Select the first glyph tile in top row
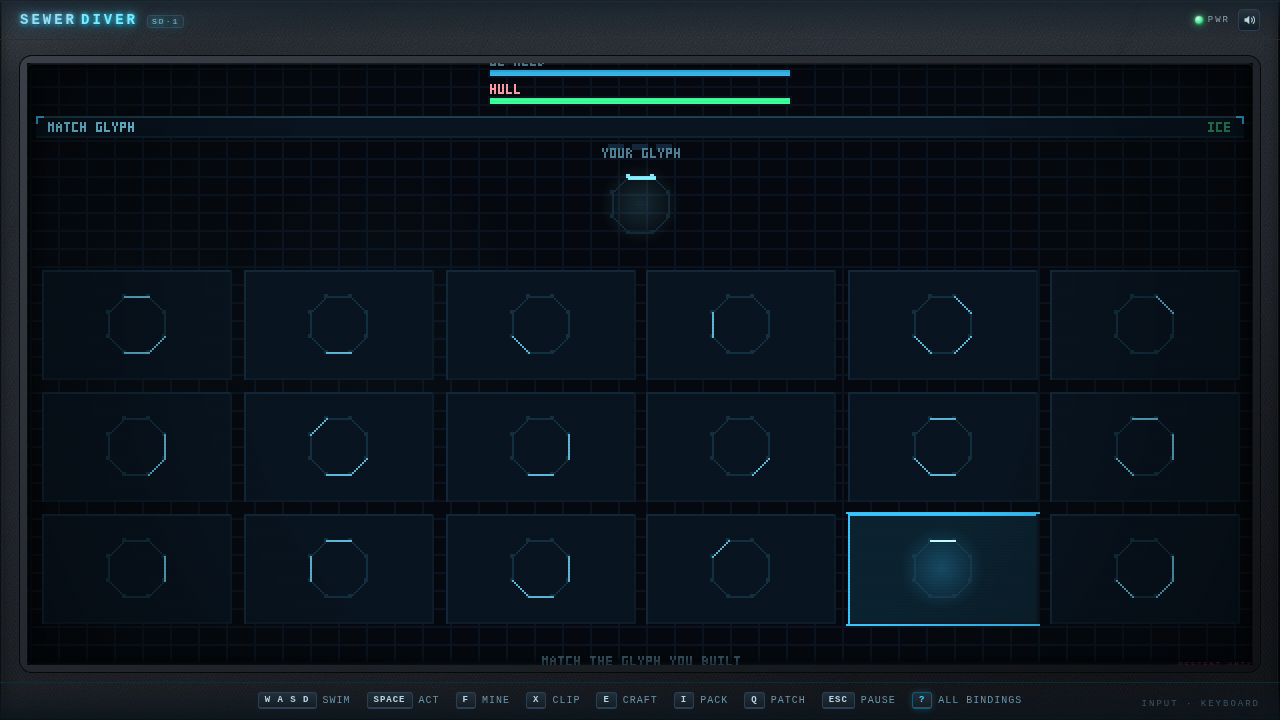The height and width of the screenshot is (720, 1280). pyautogui.click(x=137, y=325)
